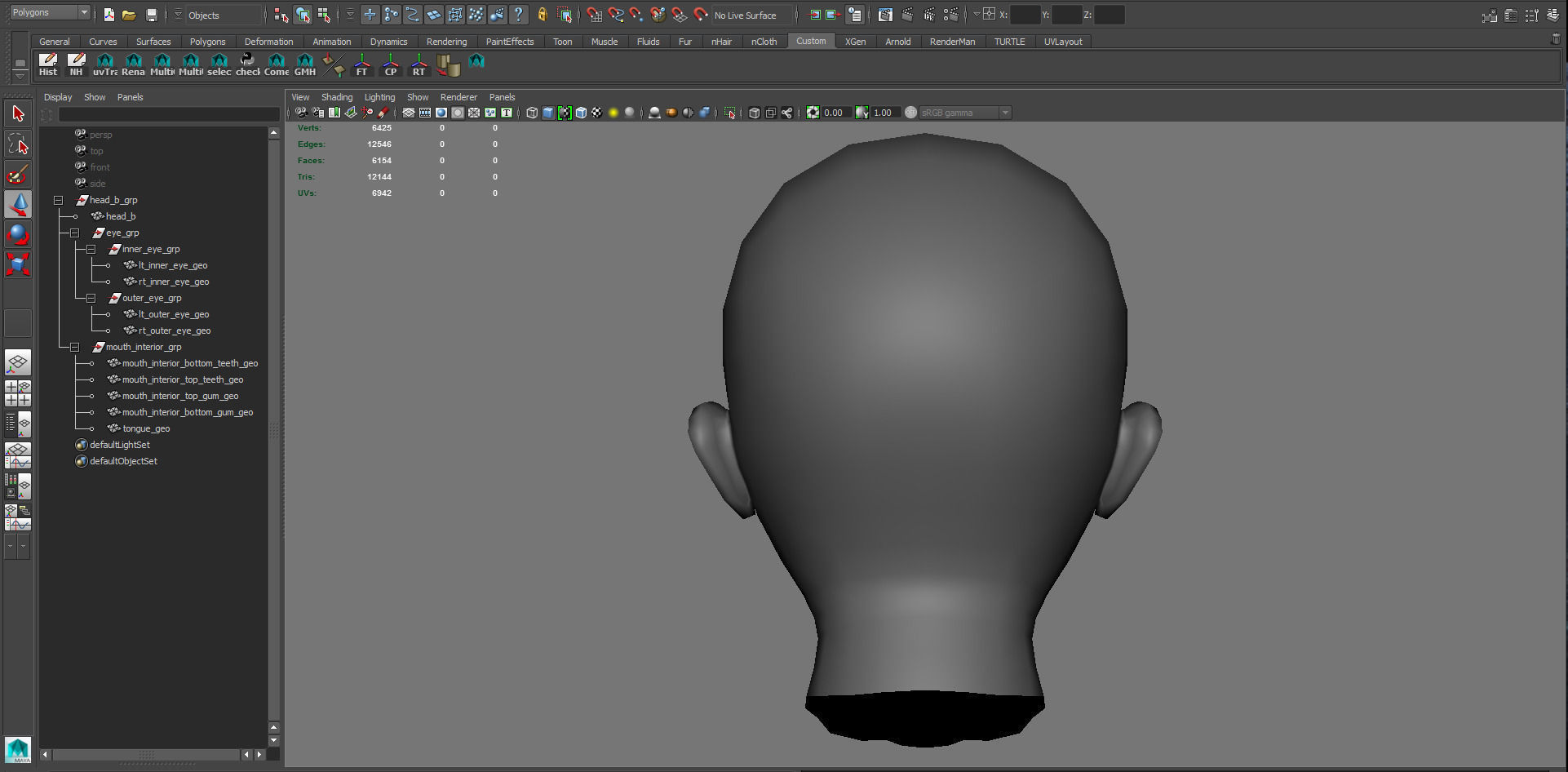This screenshot has height=772, width=1568.
Task: Open the shelf options arrow menu
Action: pos(20,75)
